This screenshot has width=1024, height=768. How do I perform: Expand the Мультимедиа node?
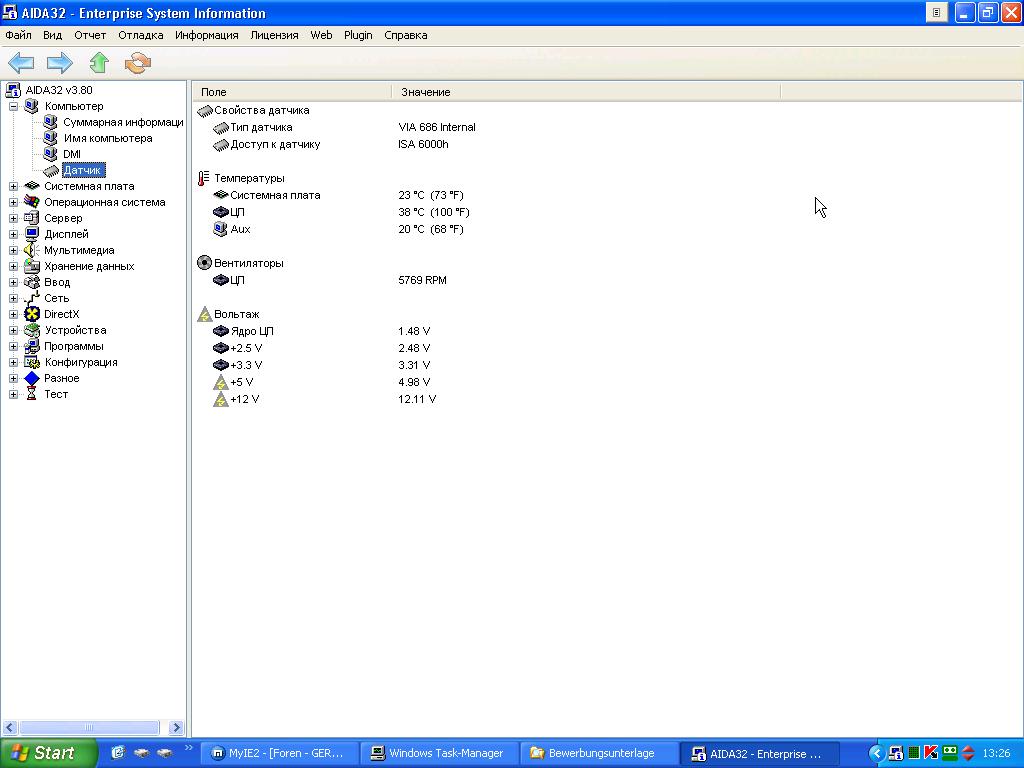click(x=13, y=250)
